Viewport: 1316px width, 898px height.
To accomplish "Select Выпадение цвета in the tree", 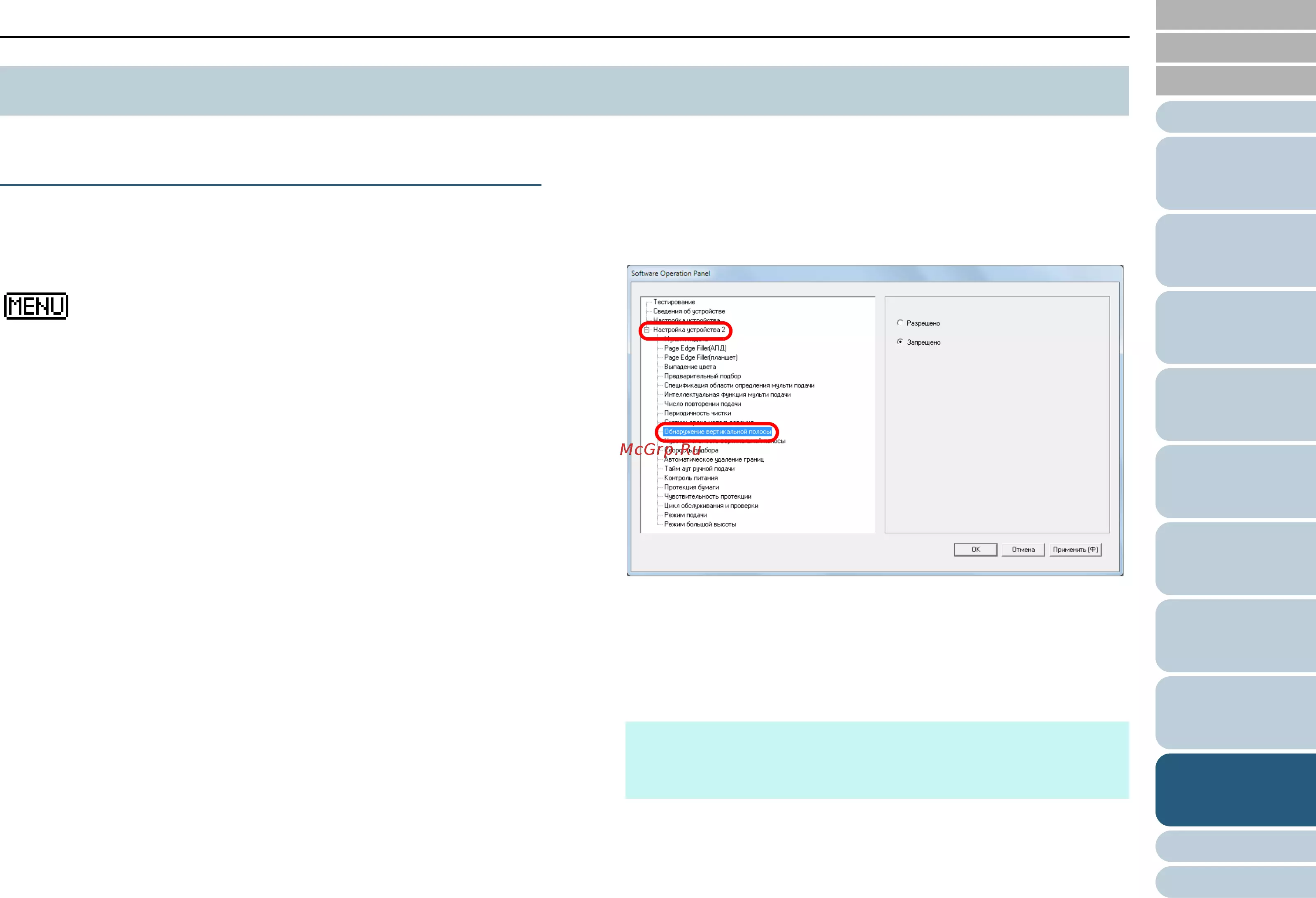I will (x=690, y=367).
